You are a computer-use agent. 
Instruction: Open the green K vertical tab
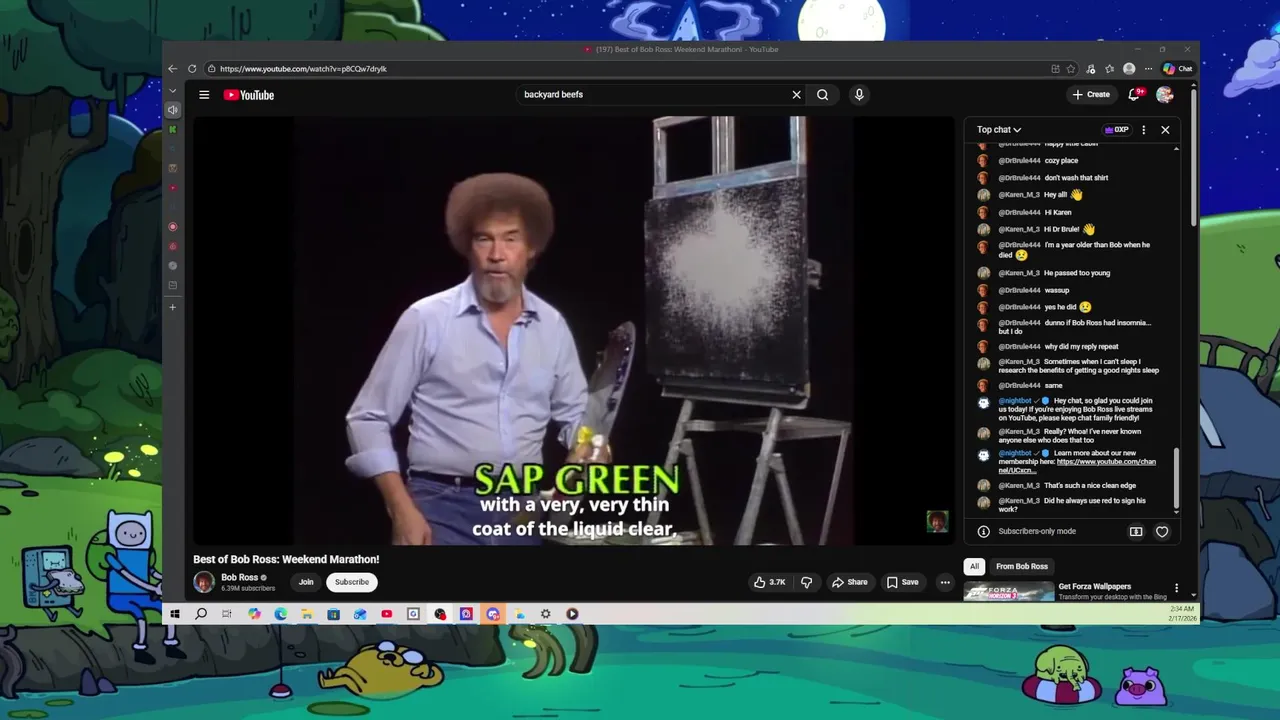tap(173, 129)
